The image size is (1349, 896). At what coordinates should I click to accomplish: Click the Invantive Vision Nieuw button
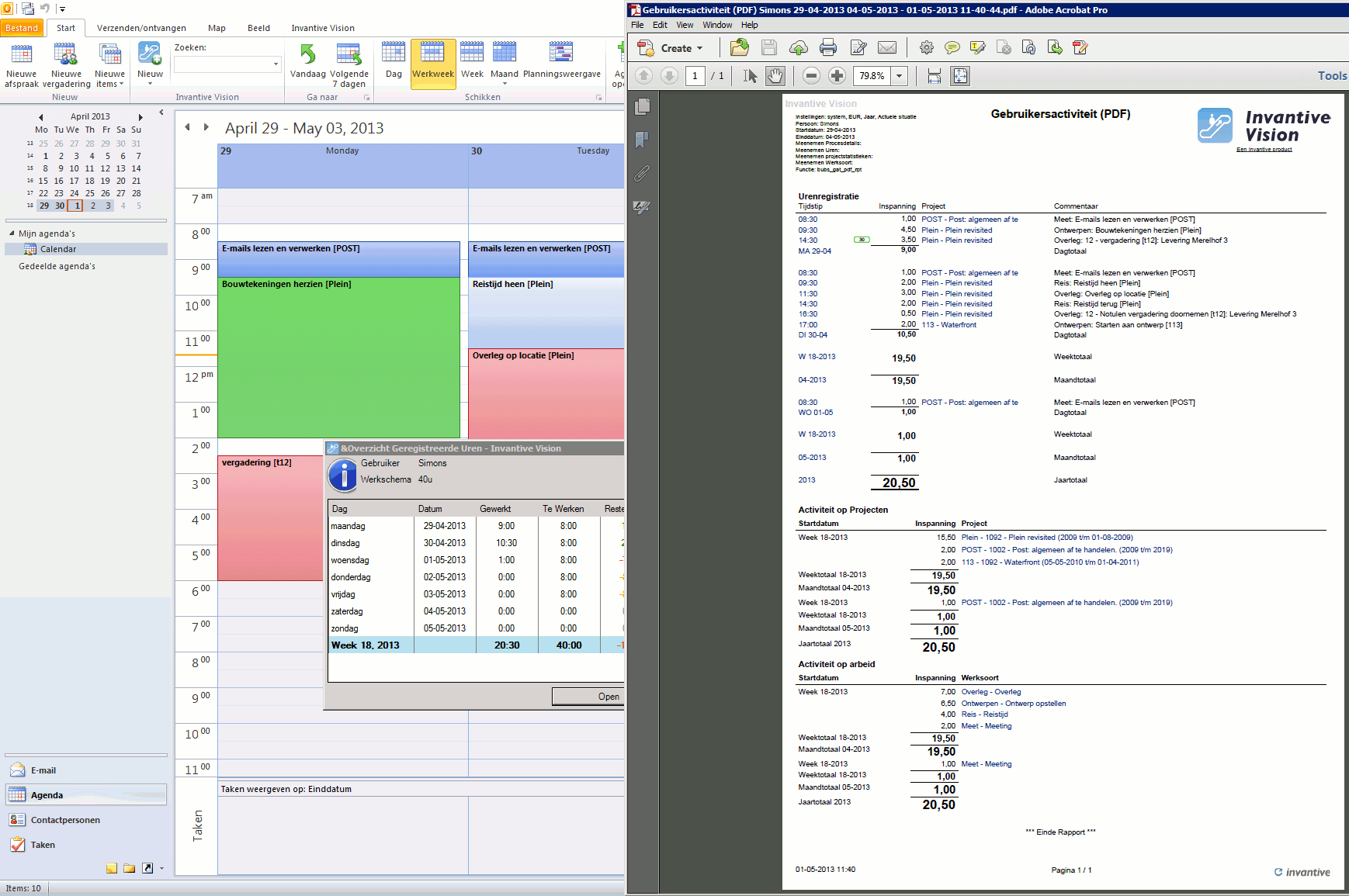point(150,65)
